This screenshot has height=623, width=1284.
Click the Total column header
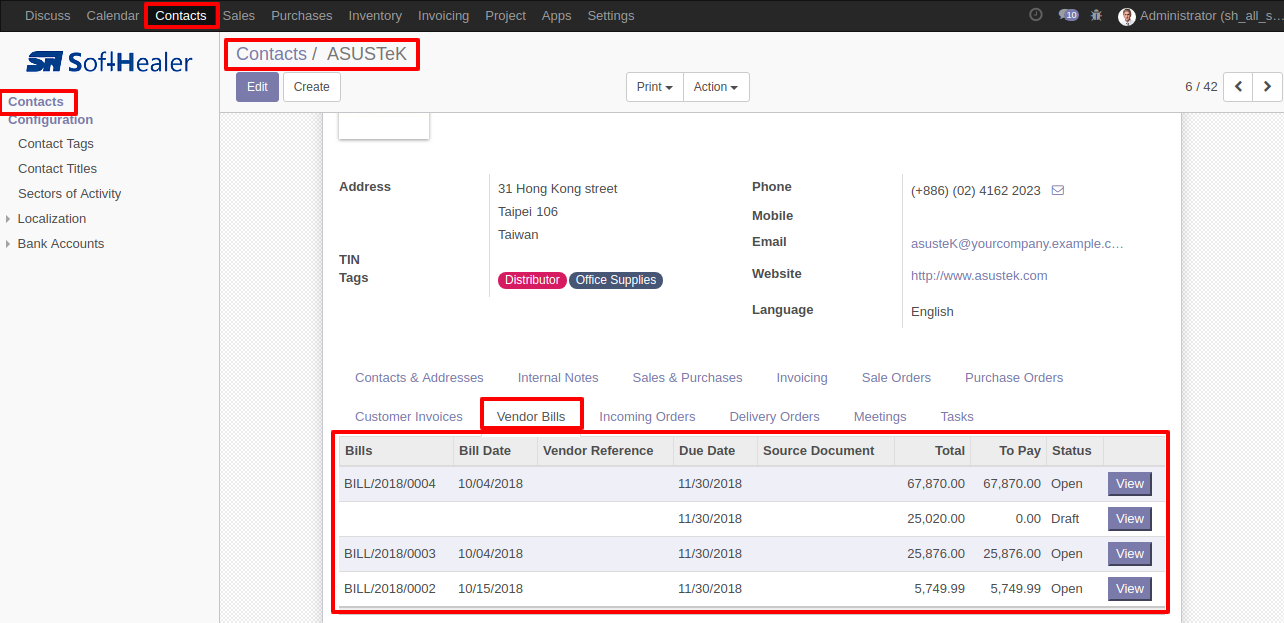932,451
